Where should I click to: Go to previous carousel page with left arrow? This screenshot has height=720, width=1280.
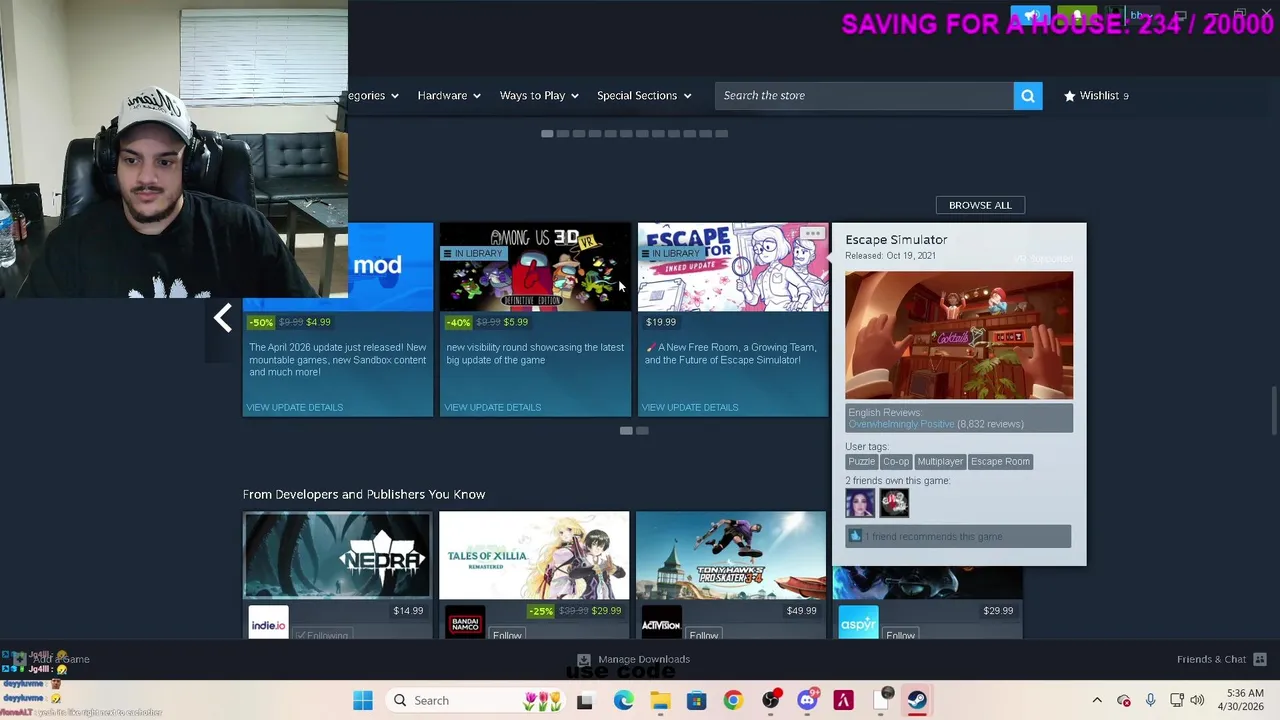[x=223, y=319]
